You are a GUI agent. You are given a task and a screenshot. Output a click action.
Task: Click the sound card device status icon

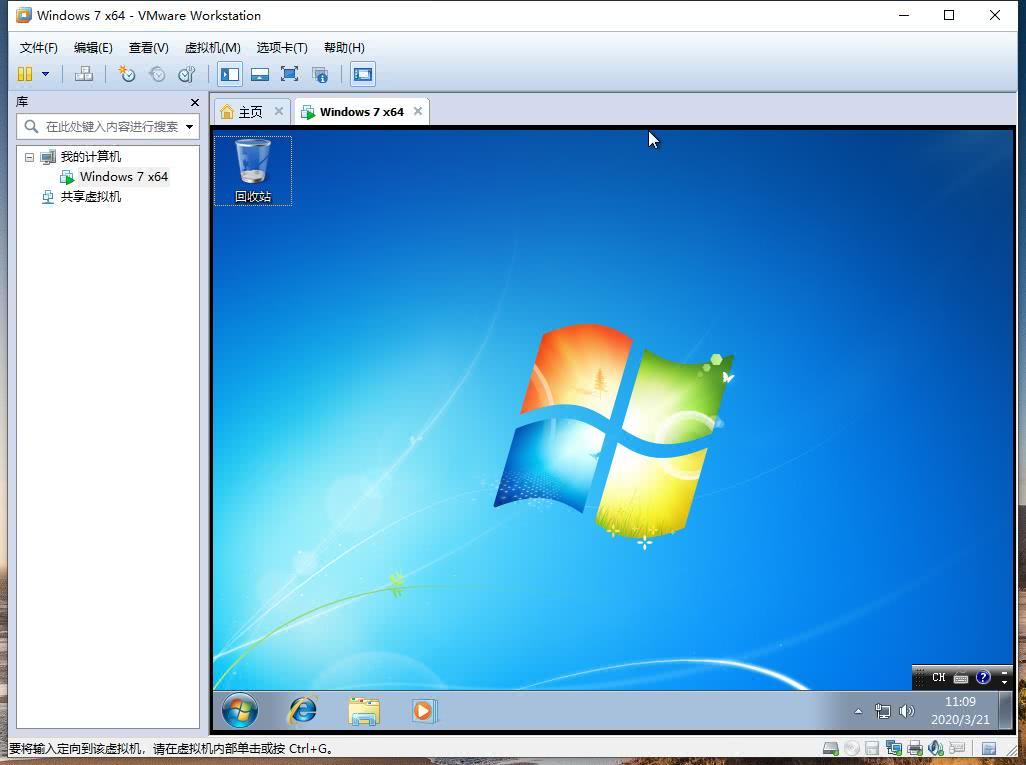pyautogui.click(x=936, y=747)
